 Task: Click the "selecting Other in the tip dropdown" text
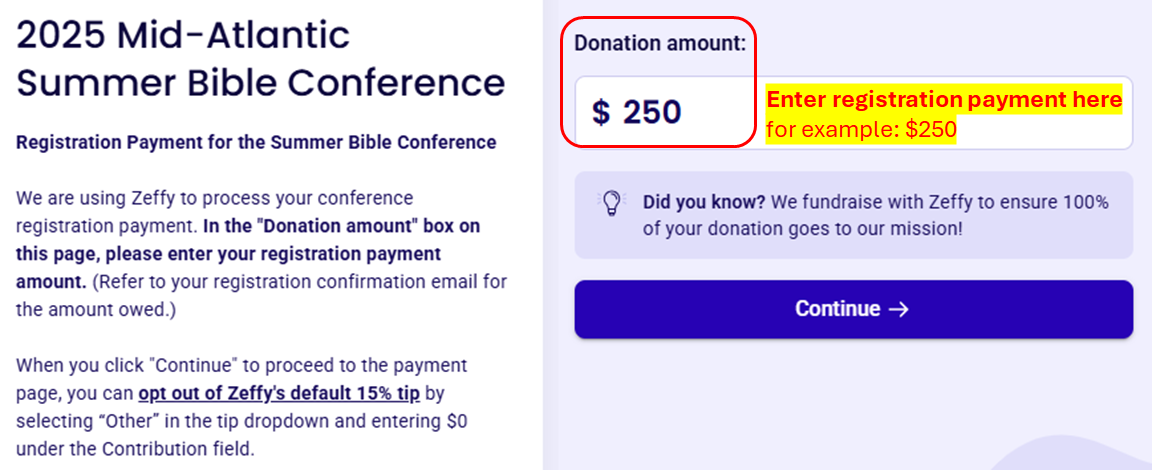click(x=150, y=421)
